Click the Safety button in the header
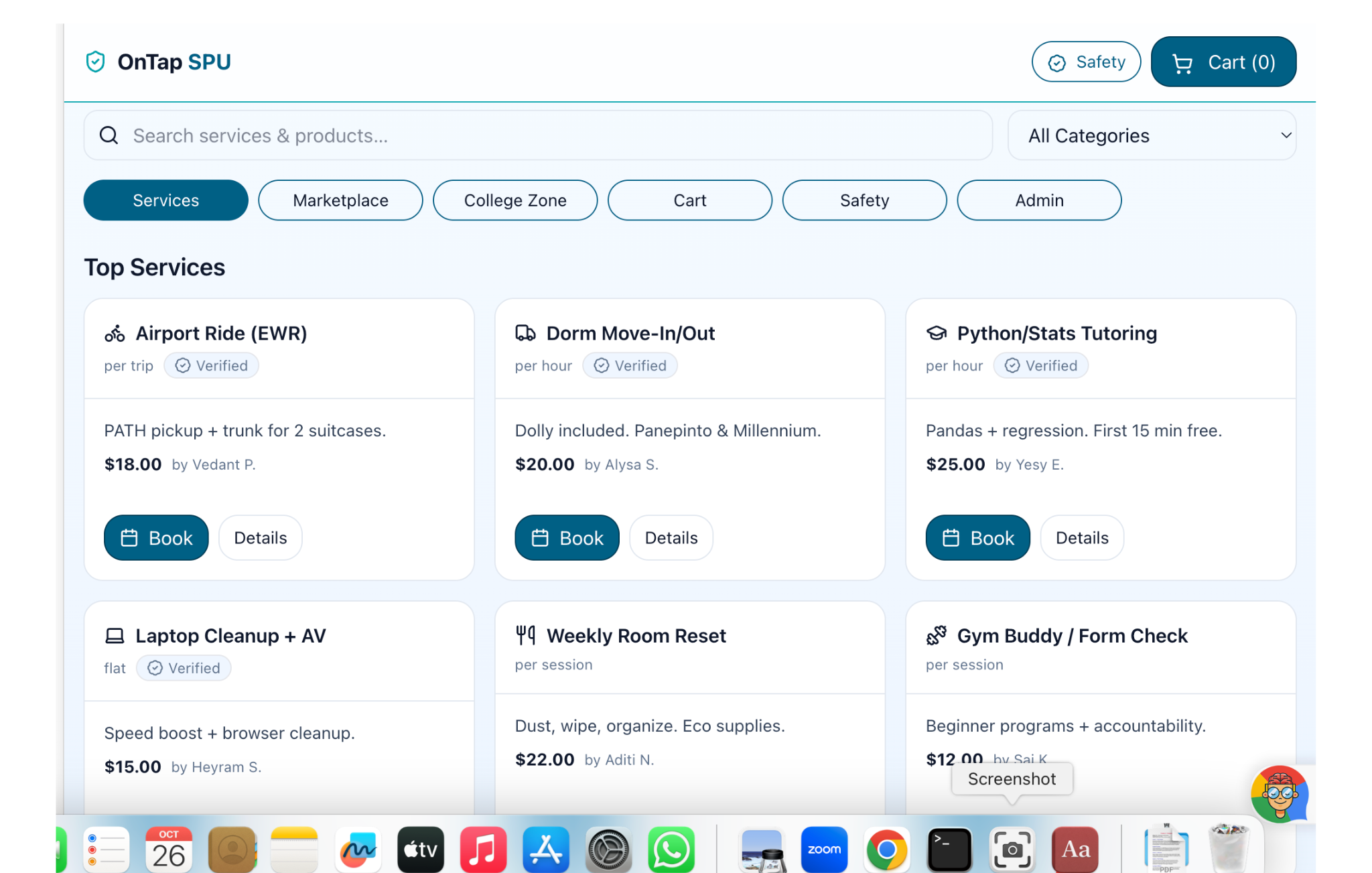The image size is (1372, 873). (1086, 62)
